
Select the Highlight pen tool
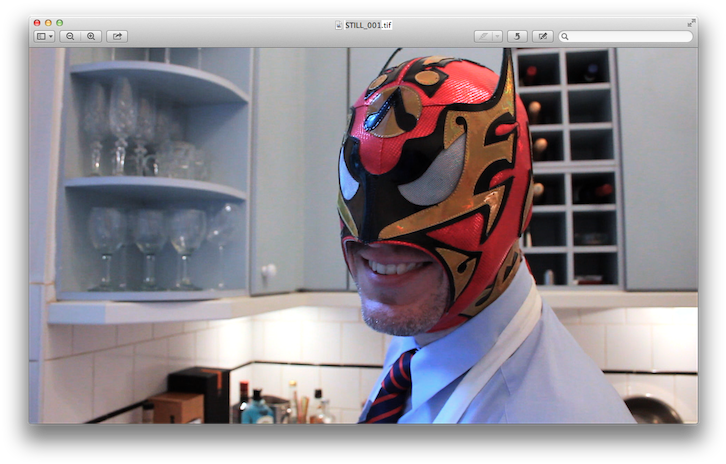pos(484,36)
